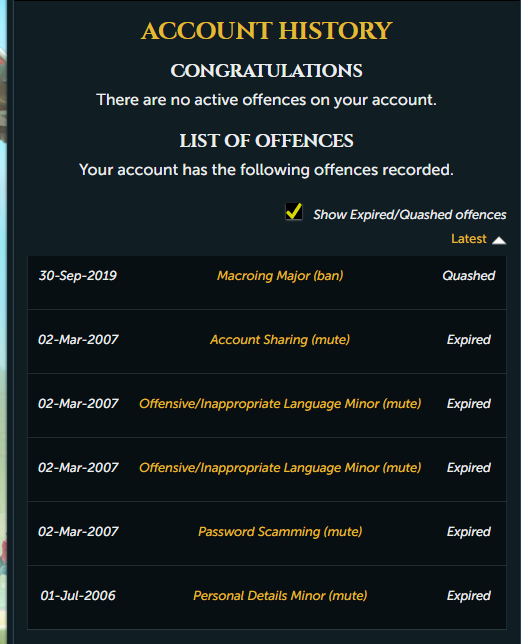The width and height of the screenshot is (521, 644).
Task: Click Expired status for Account Sharing
Action: (468, 340)
